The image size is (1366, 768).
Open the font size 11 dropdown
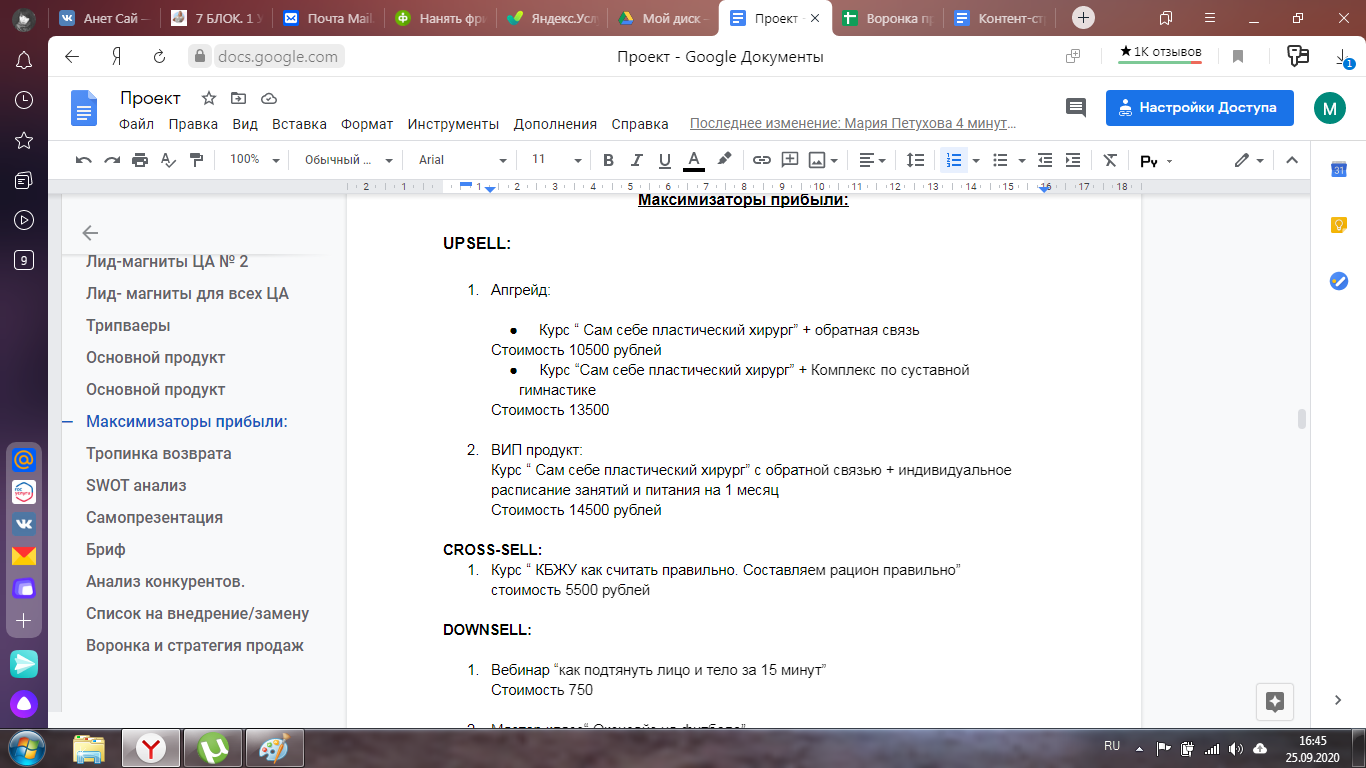point(556,160)
